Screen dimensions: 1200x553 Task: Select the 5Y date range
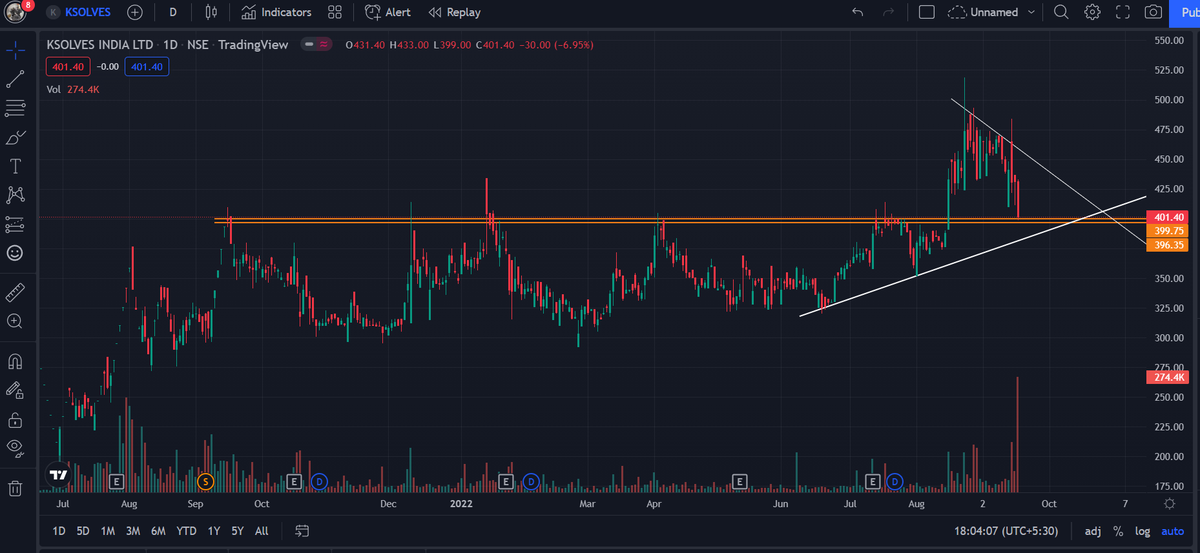coord(237,531)
